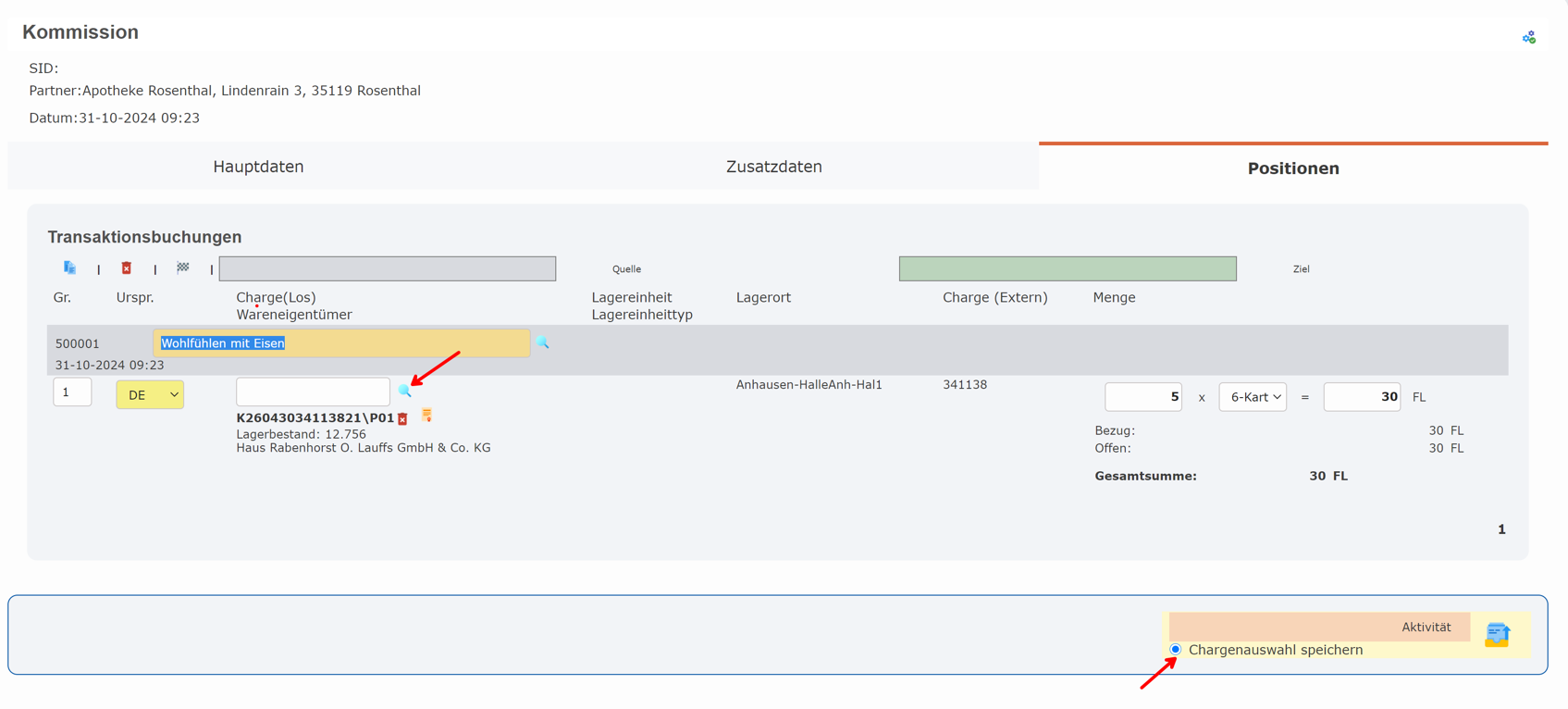Open the DE origin dropdown

[150, 394]
